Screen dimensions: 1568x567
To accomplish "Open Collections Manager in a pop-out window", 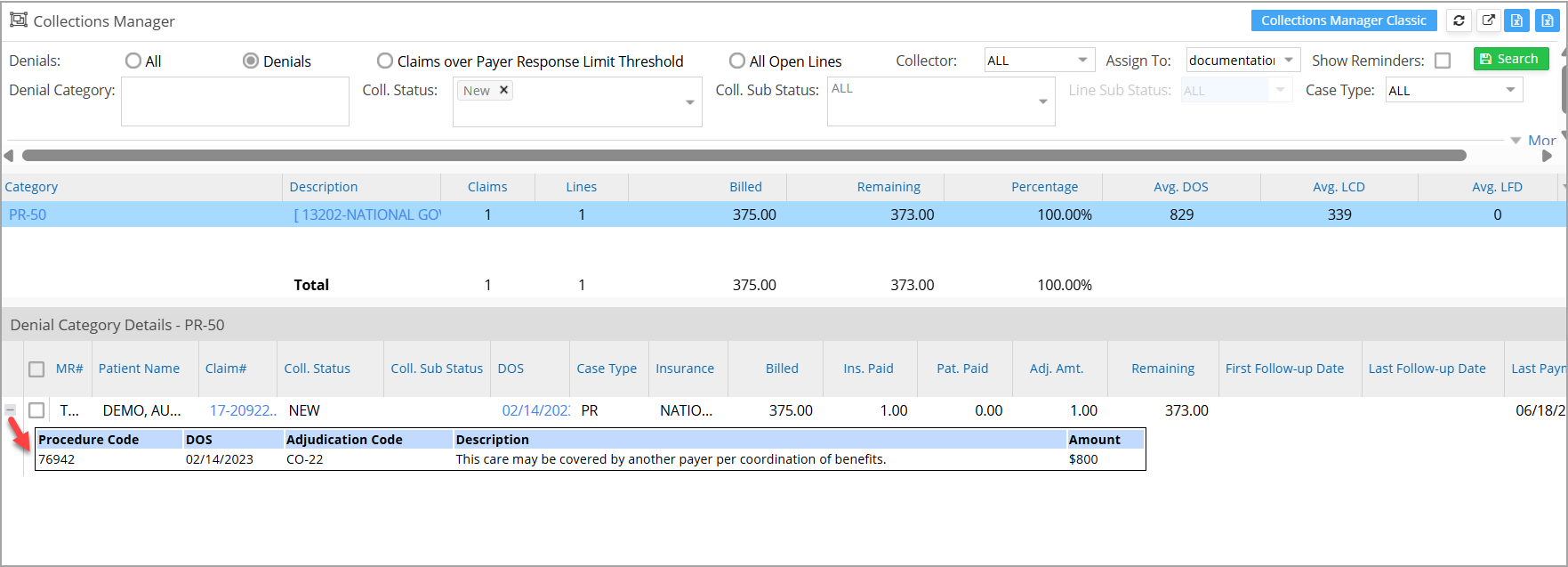I will (x=1488, y=20).
